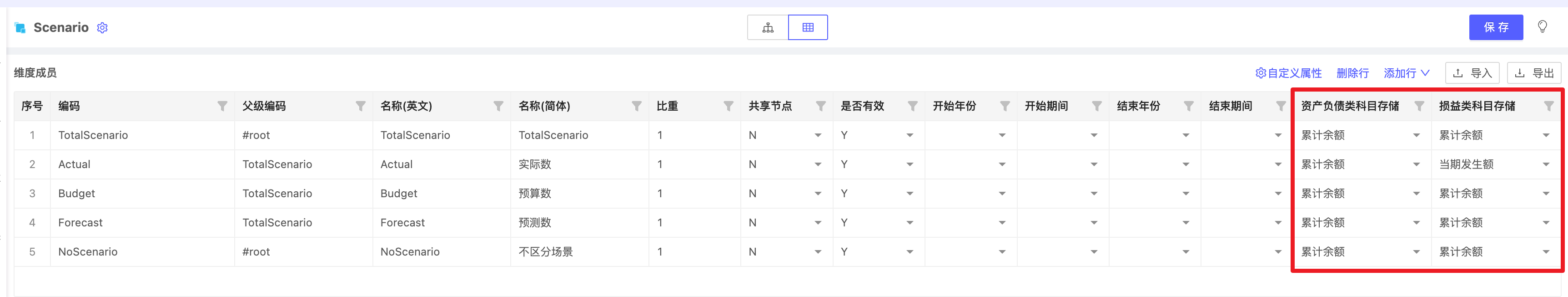This screenshot has width=1568, height=297.
Task: Open 自定义属性 custom attributes link
Action: coord(1289,73)
